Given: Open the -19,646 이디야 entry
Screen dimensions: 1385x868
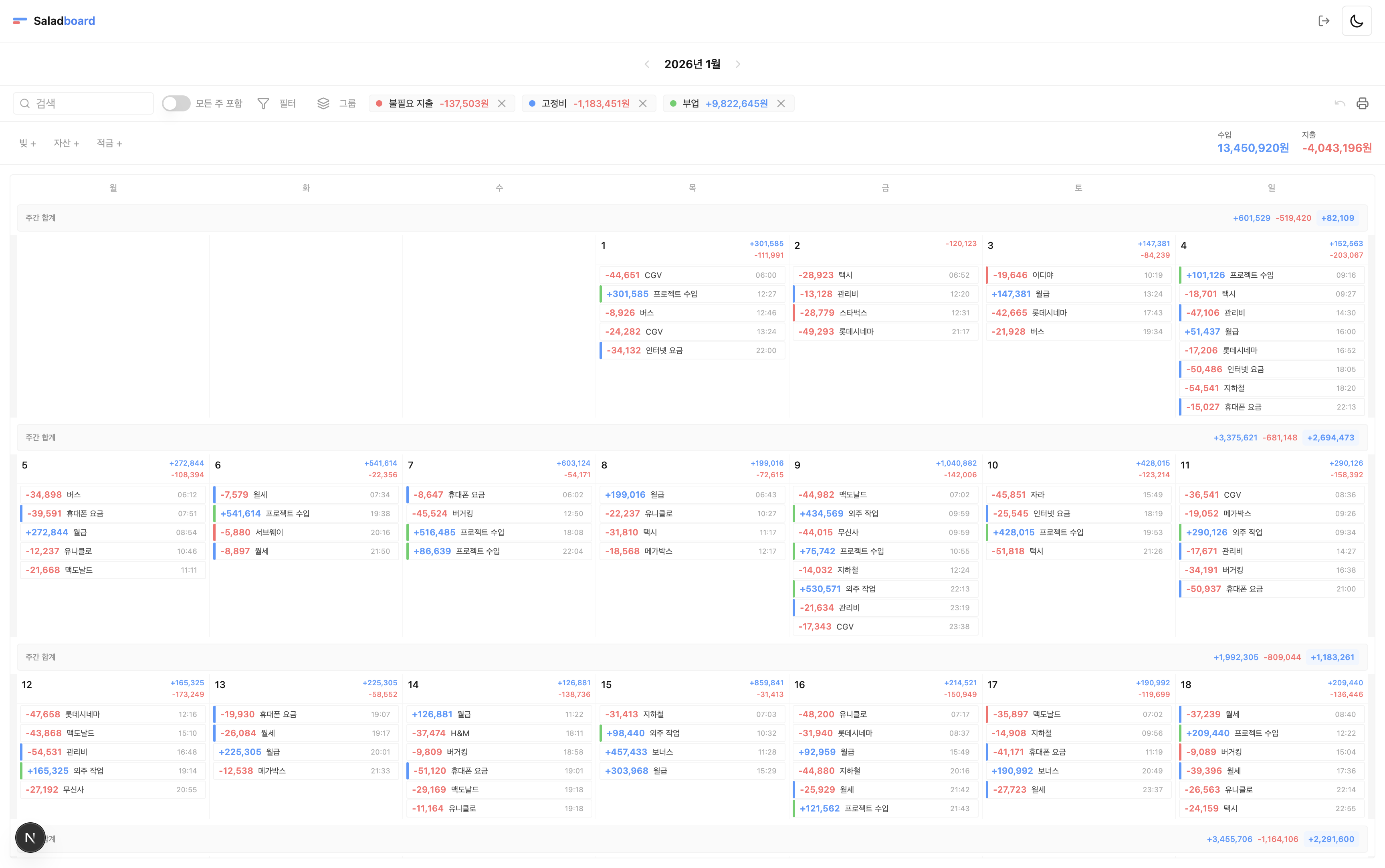Looking at the screenshot, I should coord(1078,275).
